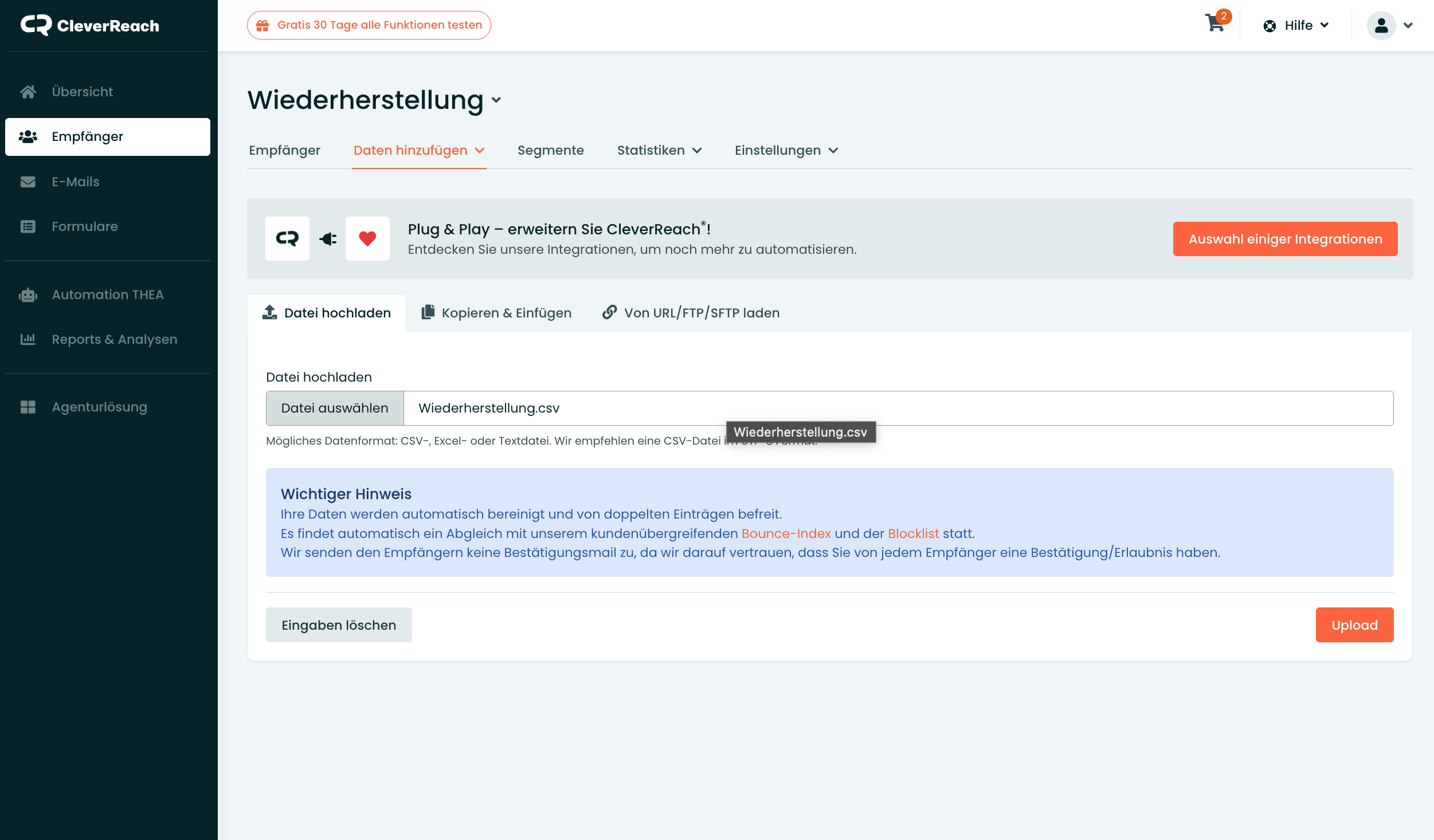
Task: Open Formulare in the sidebar
Action: [x=108, y=226]
